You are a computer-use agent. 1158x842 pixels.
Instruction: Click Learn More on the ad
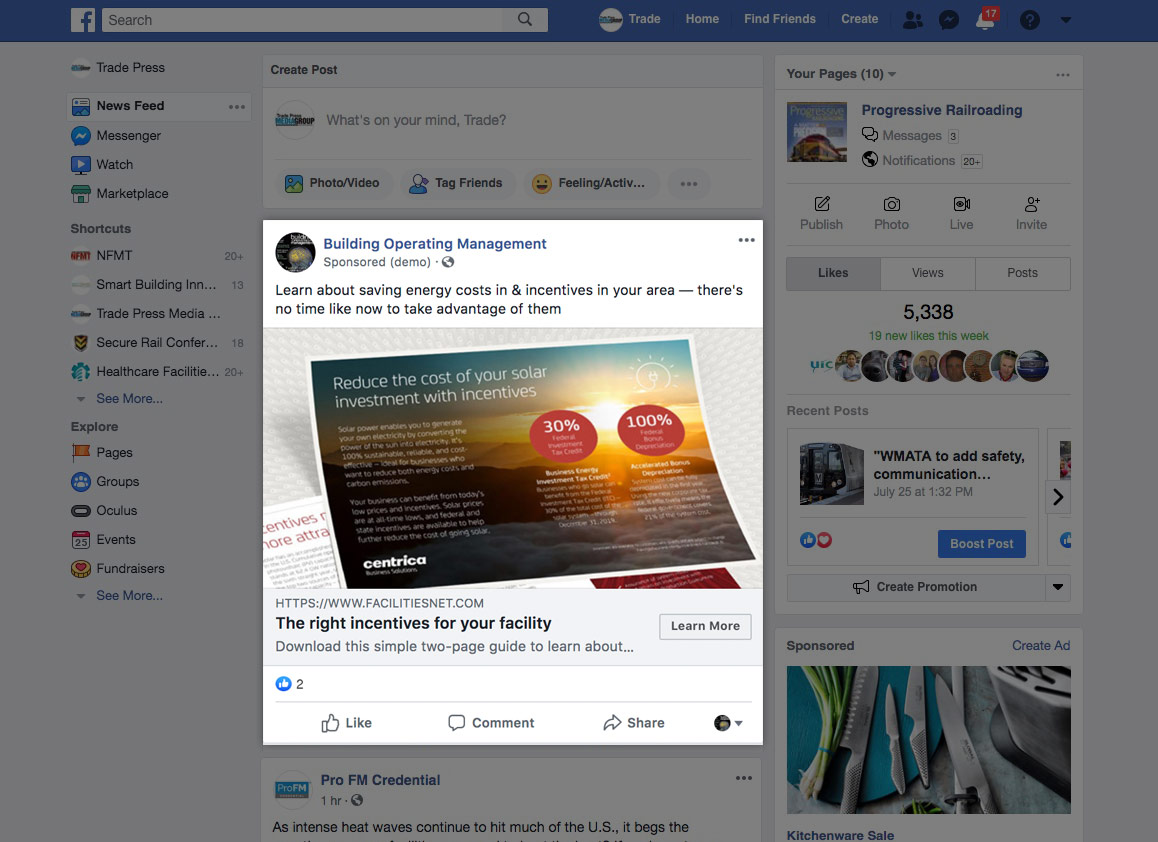[x=705, y=626]
